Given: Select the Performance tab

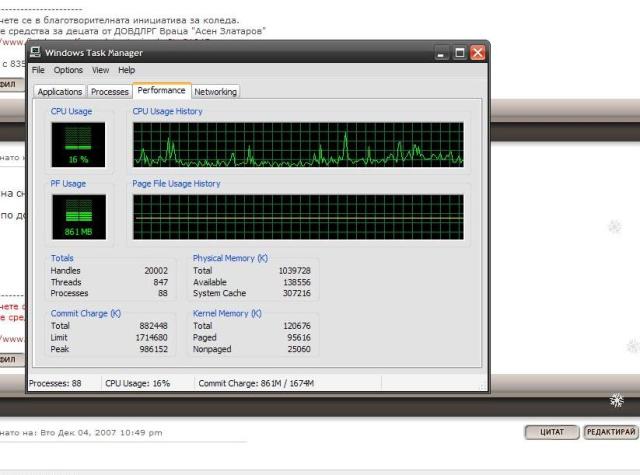Looking at the screenshot, I should [161, 91].
